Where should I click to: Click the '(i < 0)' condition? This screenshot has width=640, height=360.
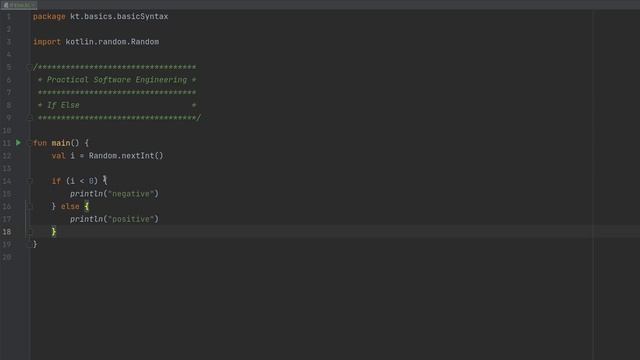coord(82,181)
